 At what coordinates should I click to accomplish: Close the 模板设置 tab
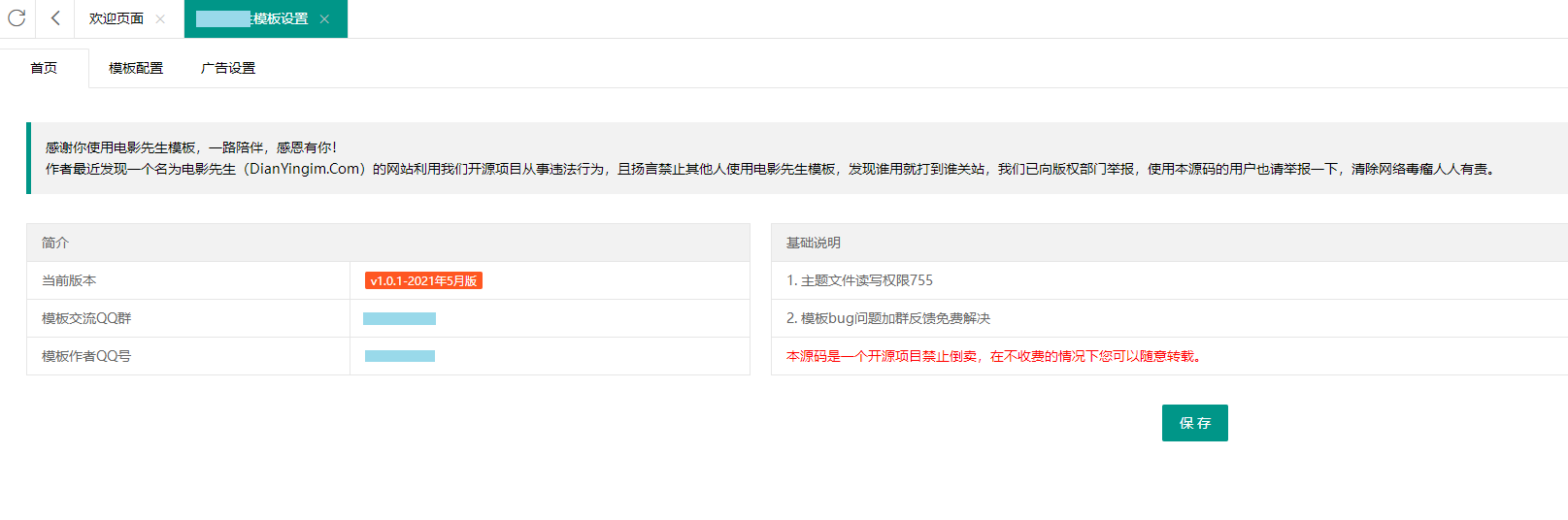(x=324, y=19)
